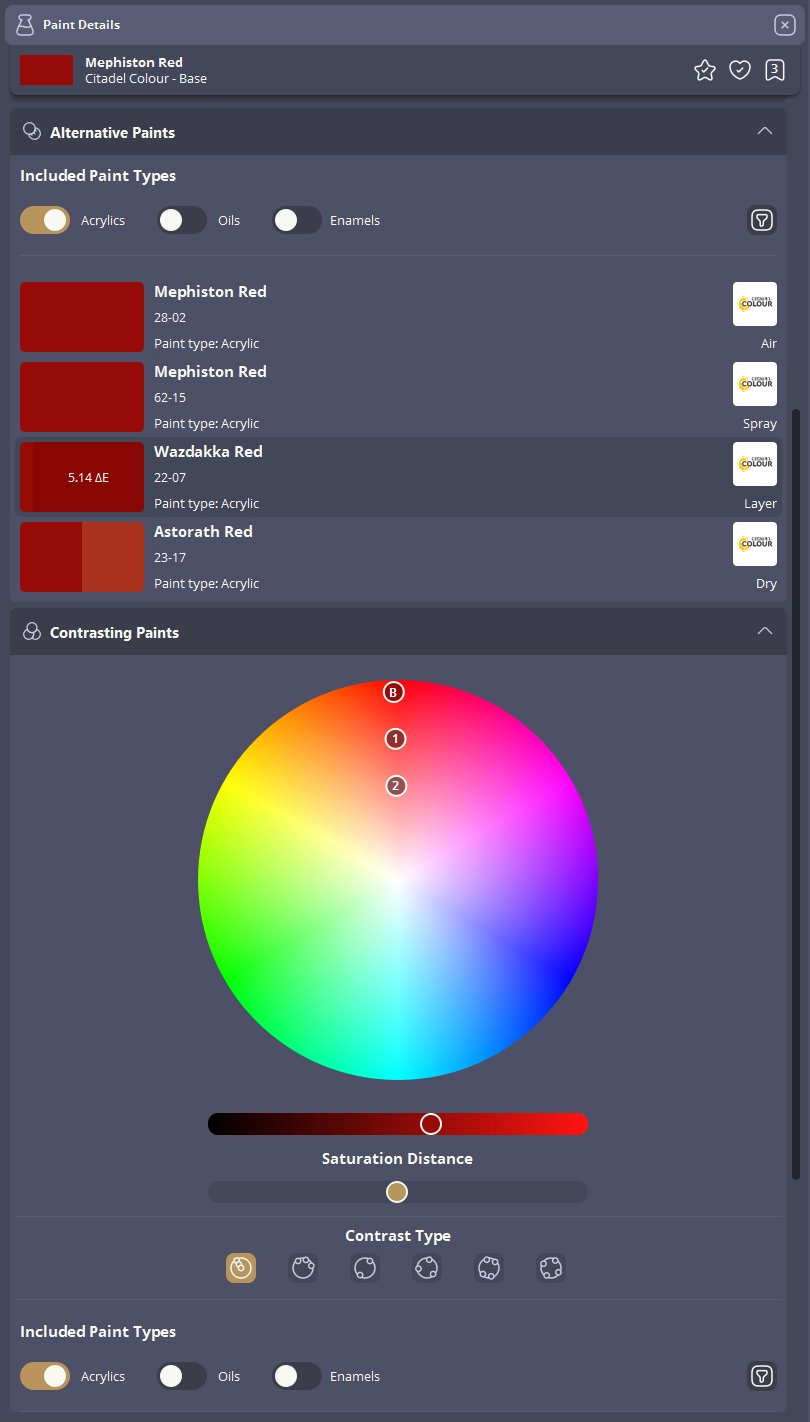Disable the Acrylics toggle under Contrasting Paints
This screenshot has height=1422, width=810.
tap(44, 1376)
